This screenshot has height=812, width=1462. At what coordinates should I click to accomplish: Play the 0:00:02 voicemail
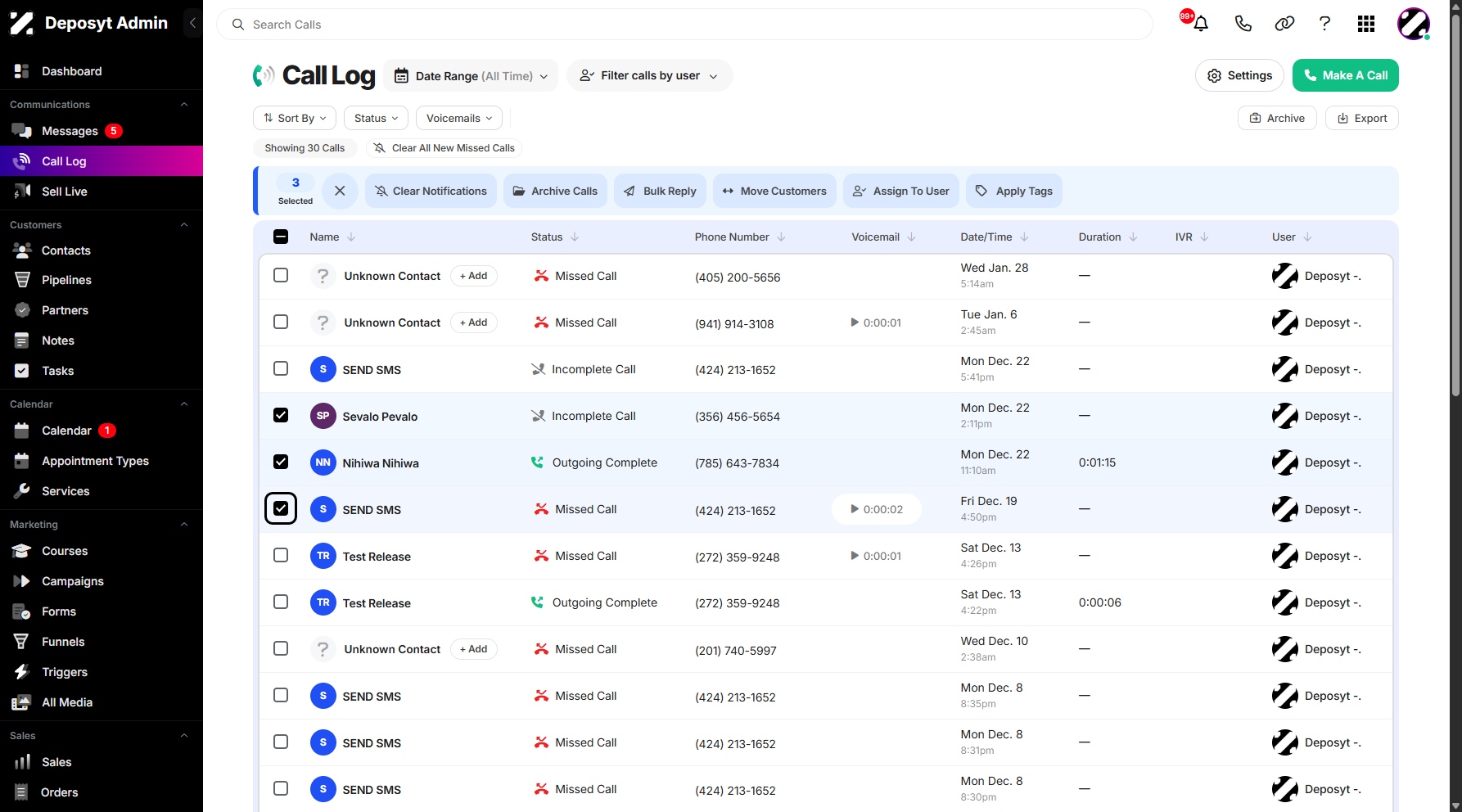[x=876, y=509]
